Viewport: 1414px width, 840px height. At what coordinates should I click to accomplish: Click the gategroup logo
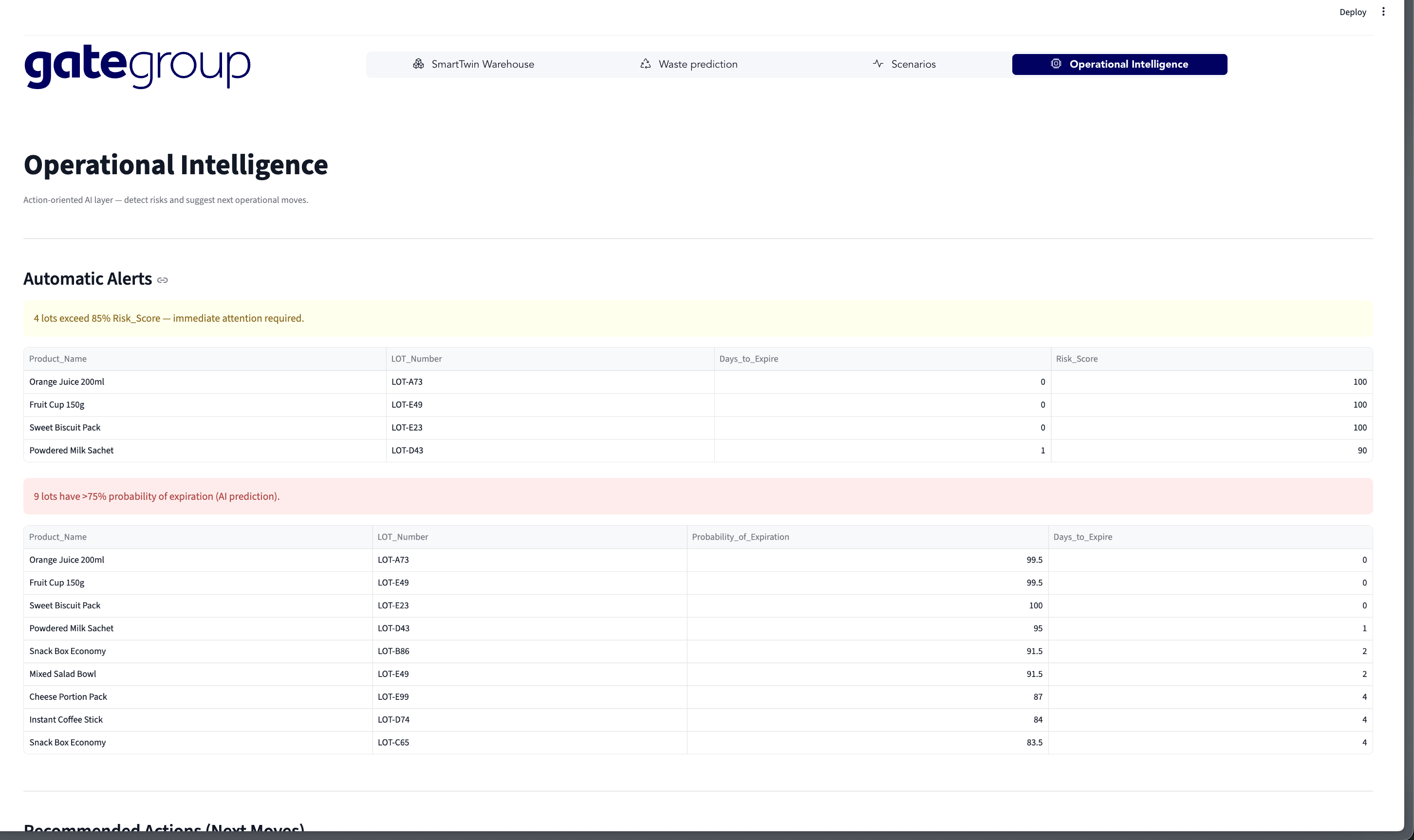click(x=137, y=67)
